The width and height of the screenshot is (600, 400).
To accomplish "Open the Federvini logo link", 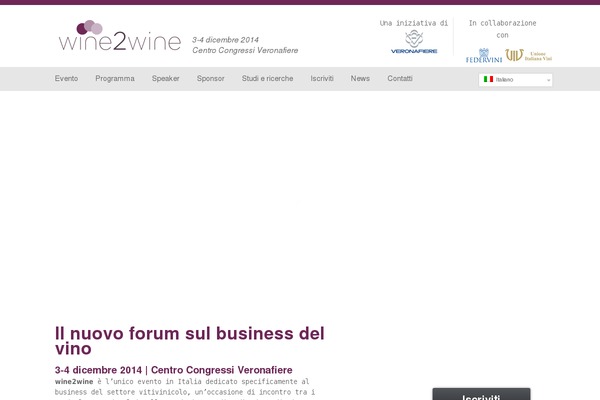I will (484, 56).
